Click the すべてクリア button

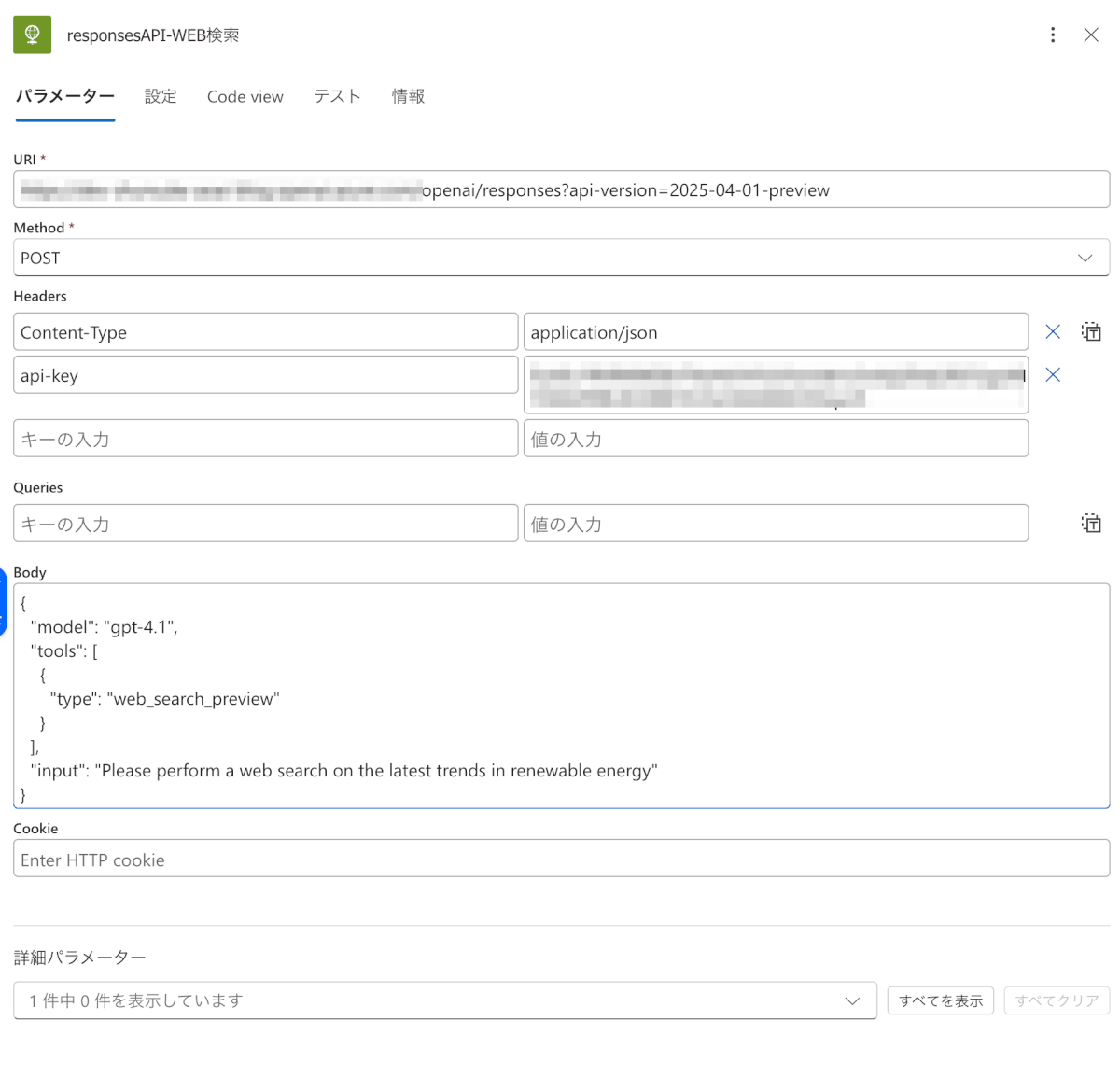coord(1057,1000)
